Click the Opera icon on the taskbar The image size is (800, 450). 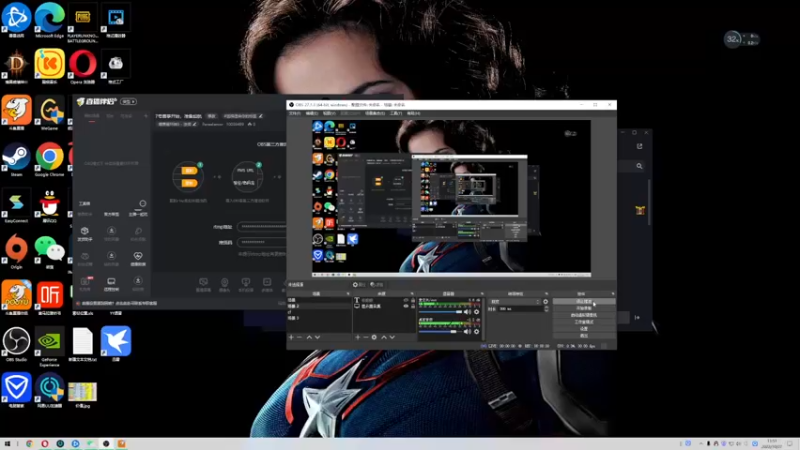point(45,443)
